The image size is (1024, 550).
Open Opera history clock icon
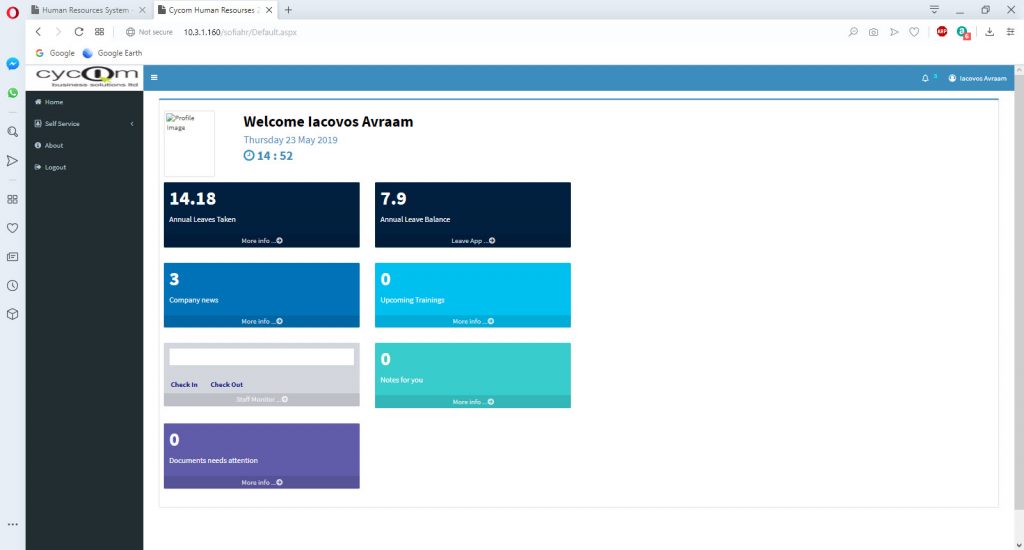[12, 285]
